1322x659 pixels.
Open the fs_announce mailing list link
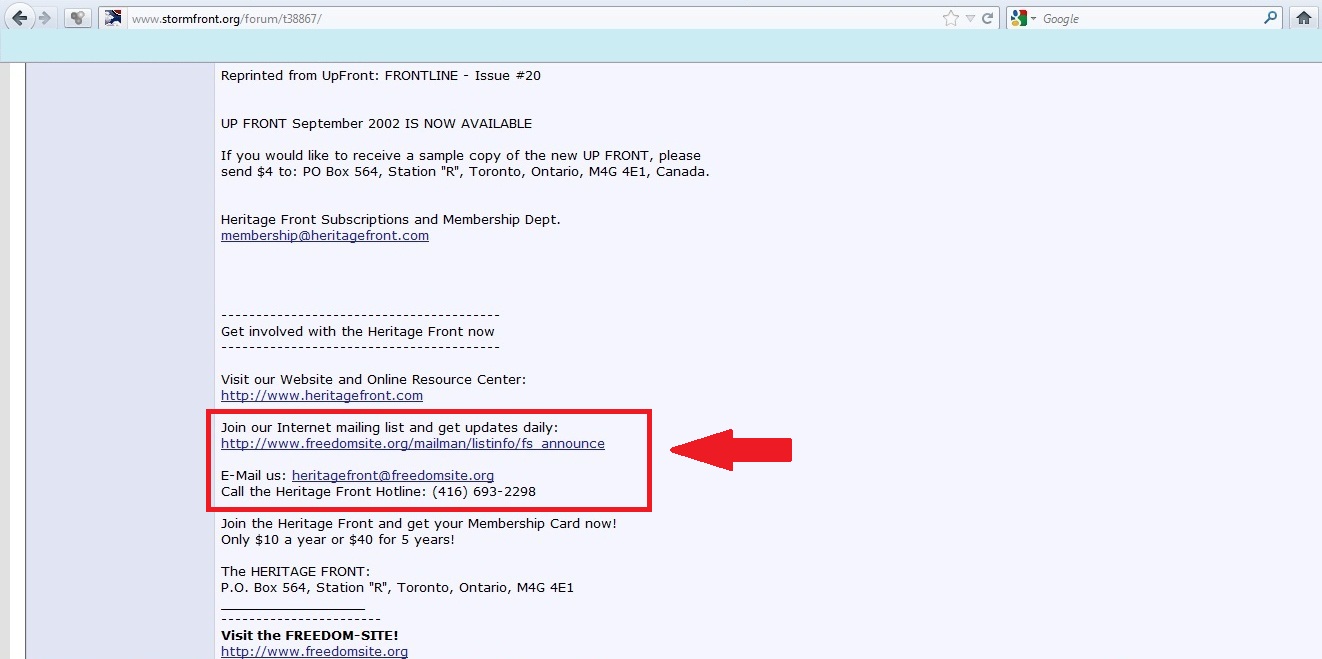pos(413,444)
